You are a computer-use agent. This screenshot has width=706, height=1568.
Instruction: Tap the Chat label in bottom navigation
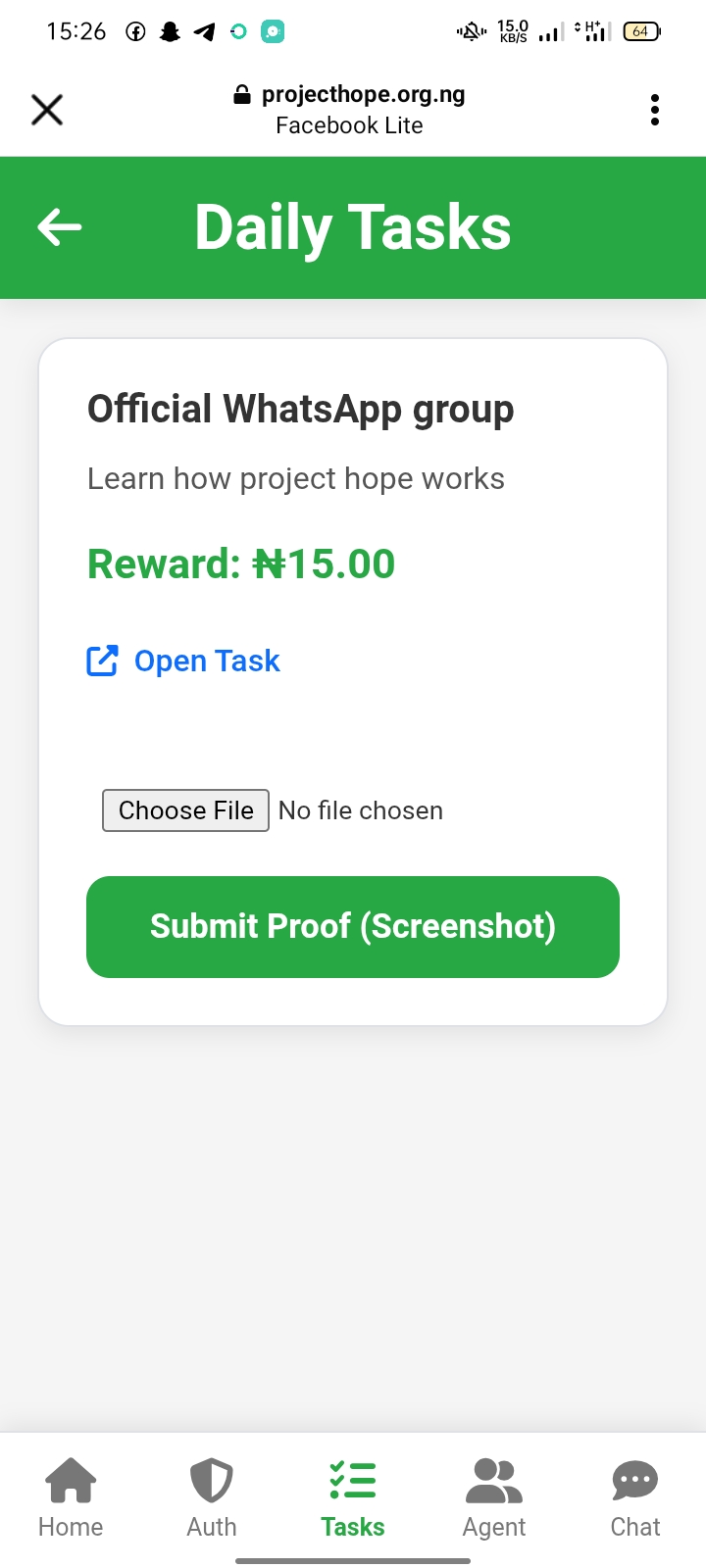coord(635,1527)
